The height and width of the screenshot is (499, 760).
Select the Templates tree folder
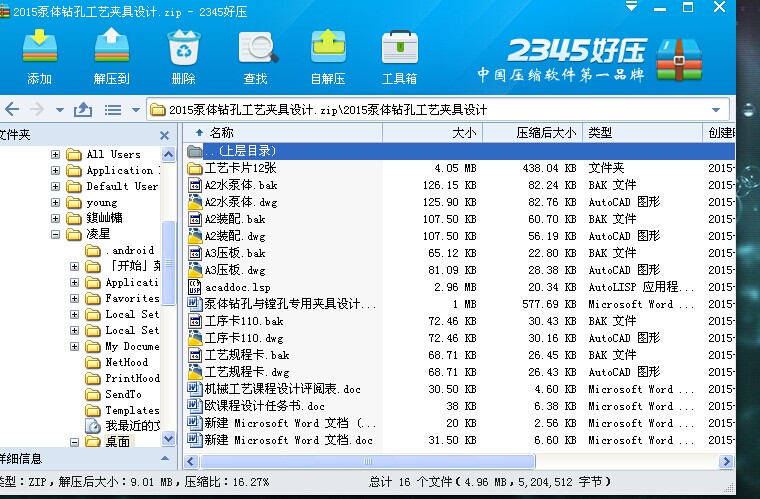(122, 410)
